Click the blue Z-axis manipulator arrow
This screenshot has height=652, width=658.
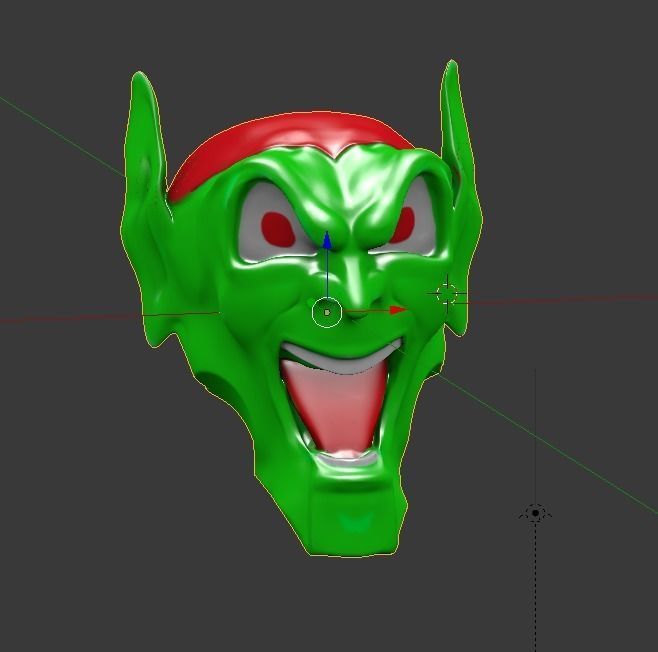[327, 240]
